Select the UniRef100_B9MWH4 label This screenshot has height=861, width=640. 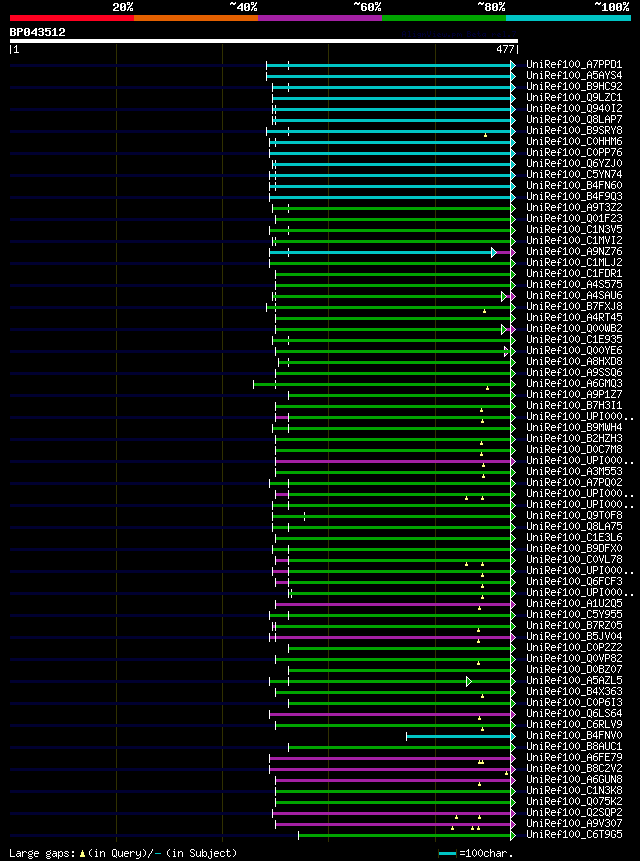pyautogui.click(x=574, y=427)
